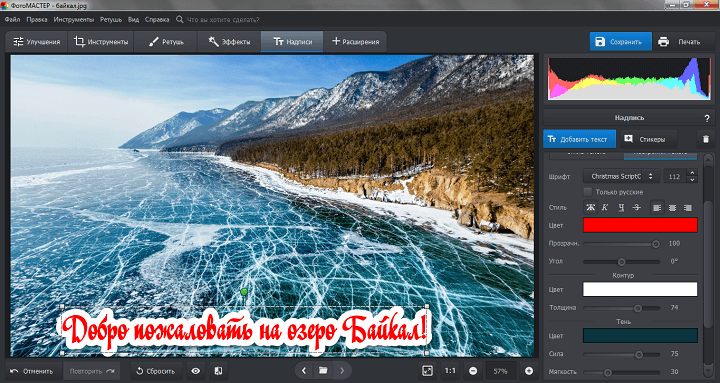Click the 57% zoom level field
The width and height of the screenshot is (720, 383).
[501, 371]
